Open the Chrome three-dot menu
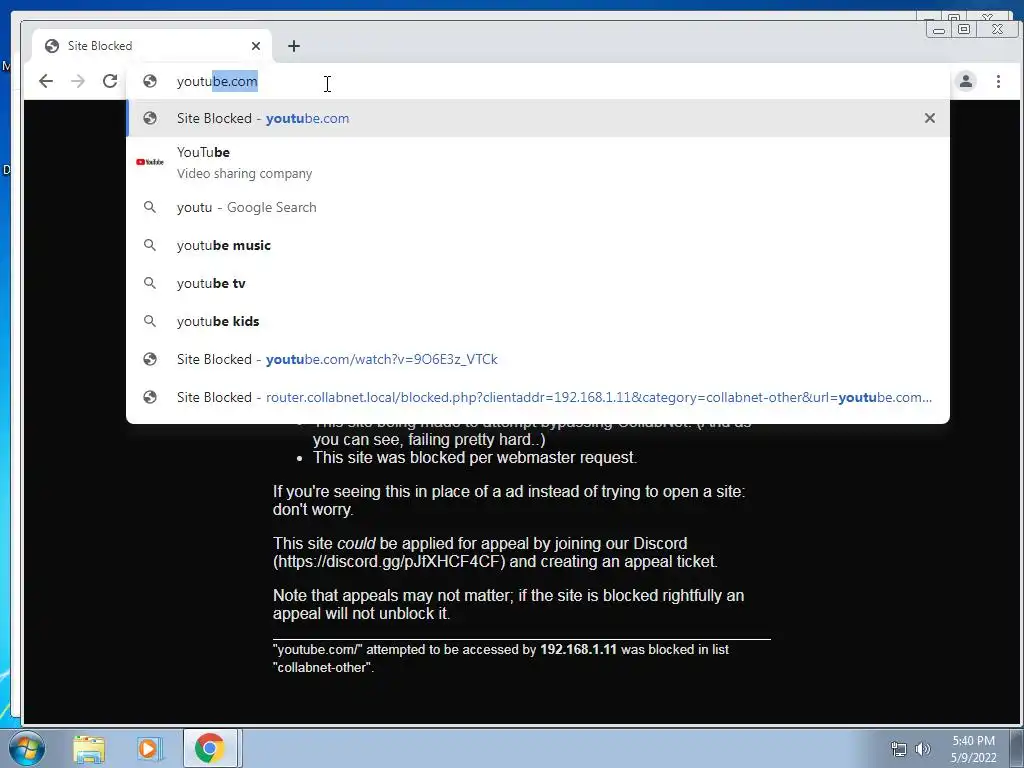Screen dimensions: 1024x768 click(998, 81)
